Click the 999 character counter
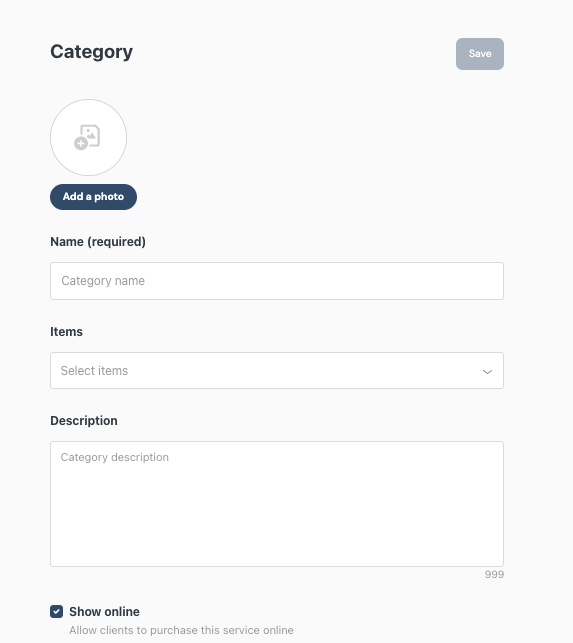This screenshot has height=643, width=573. pos(494,575)
